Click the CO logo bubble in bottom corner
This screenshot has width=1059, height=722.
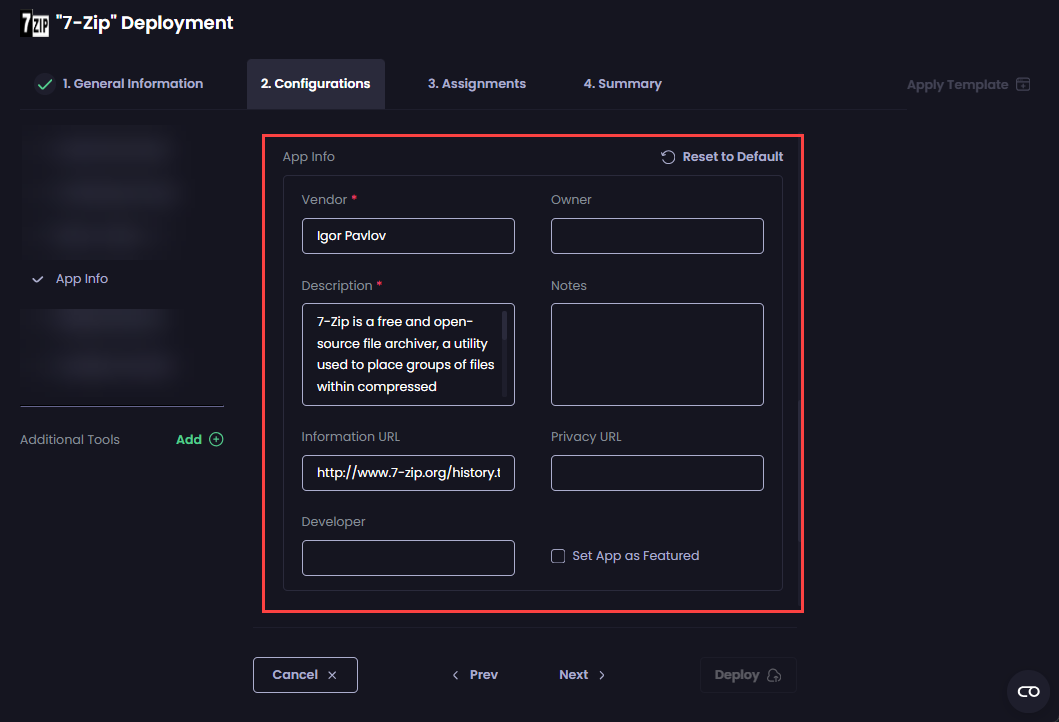[x=1028, y=691]
